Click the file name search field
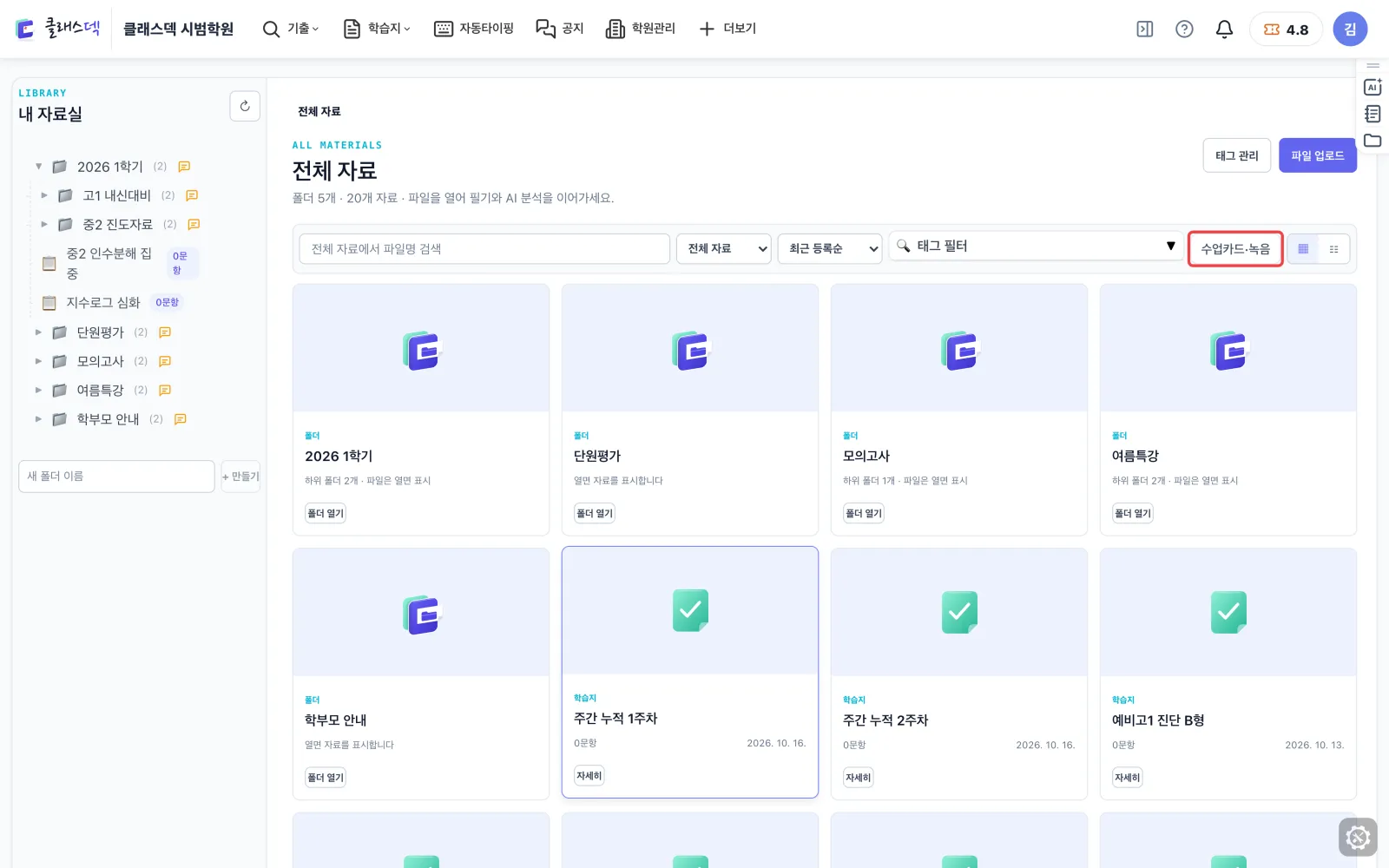The width and height of the screenshot is (1389, 868). pos(484,249)
